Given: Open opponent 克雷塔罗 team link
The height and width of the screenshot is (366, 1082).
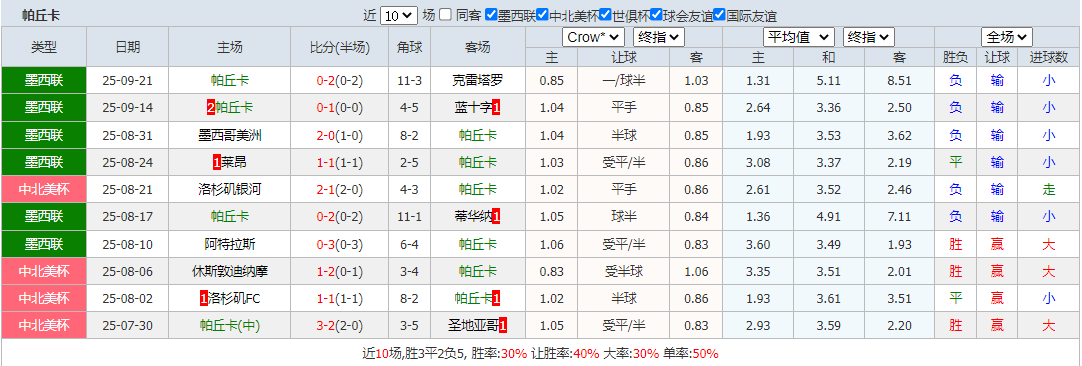Looking at the screenshot, I should click(x=478, y=81).
